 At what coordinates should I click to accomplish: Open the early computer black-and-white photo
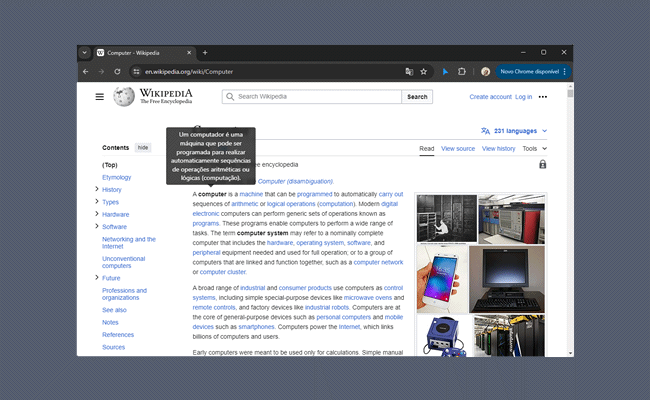coord(446,218)
